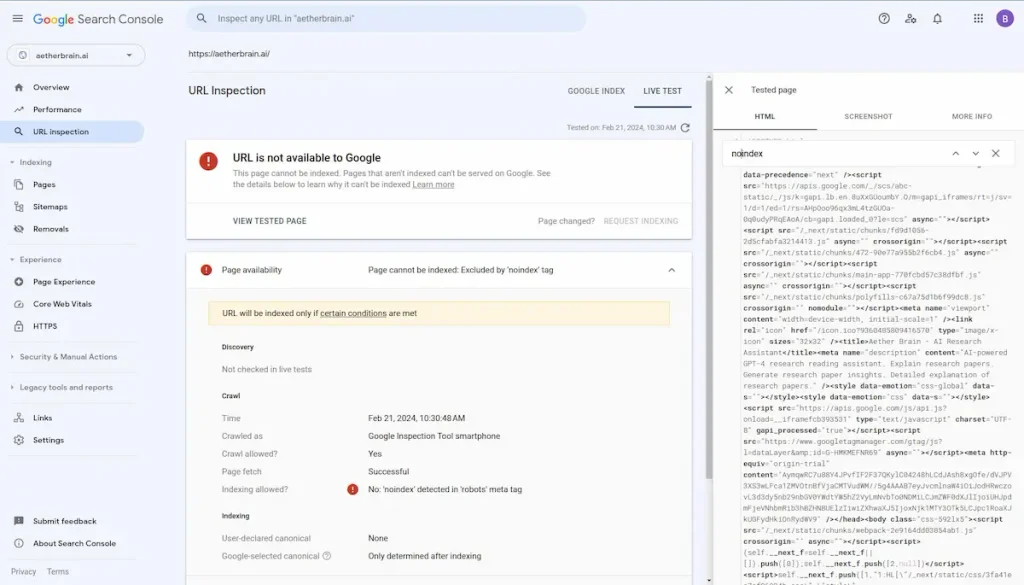This screenshot has width=1024, height=585.
Task: Expand Security & Manual Actions section
Action: point(63,356)
